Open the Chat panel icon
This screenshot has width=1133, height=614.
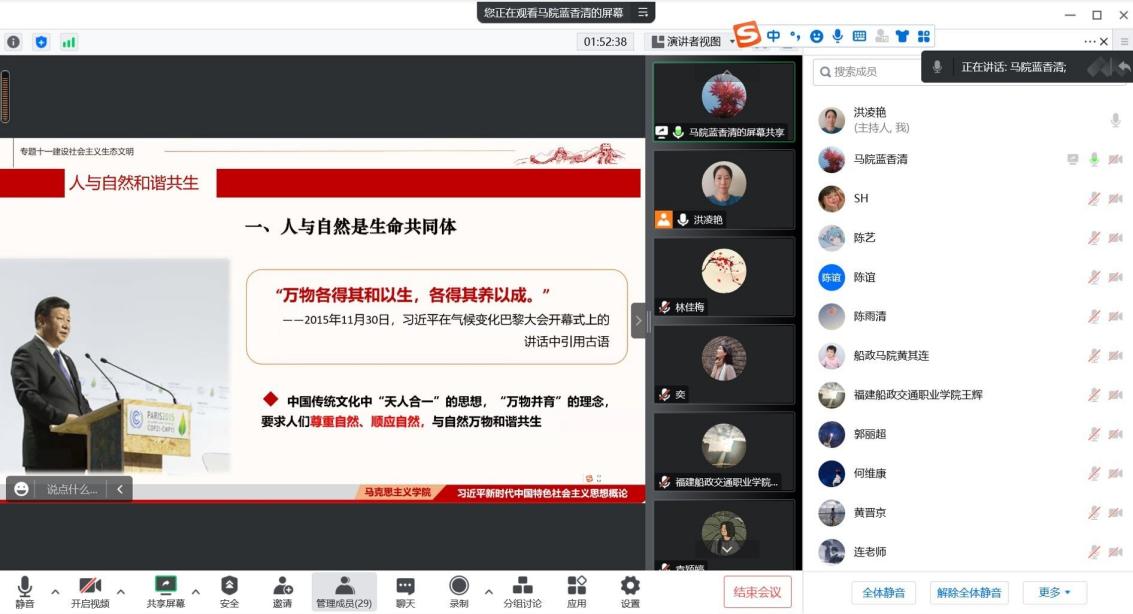click(x=405, y=590)
